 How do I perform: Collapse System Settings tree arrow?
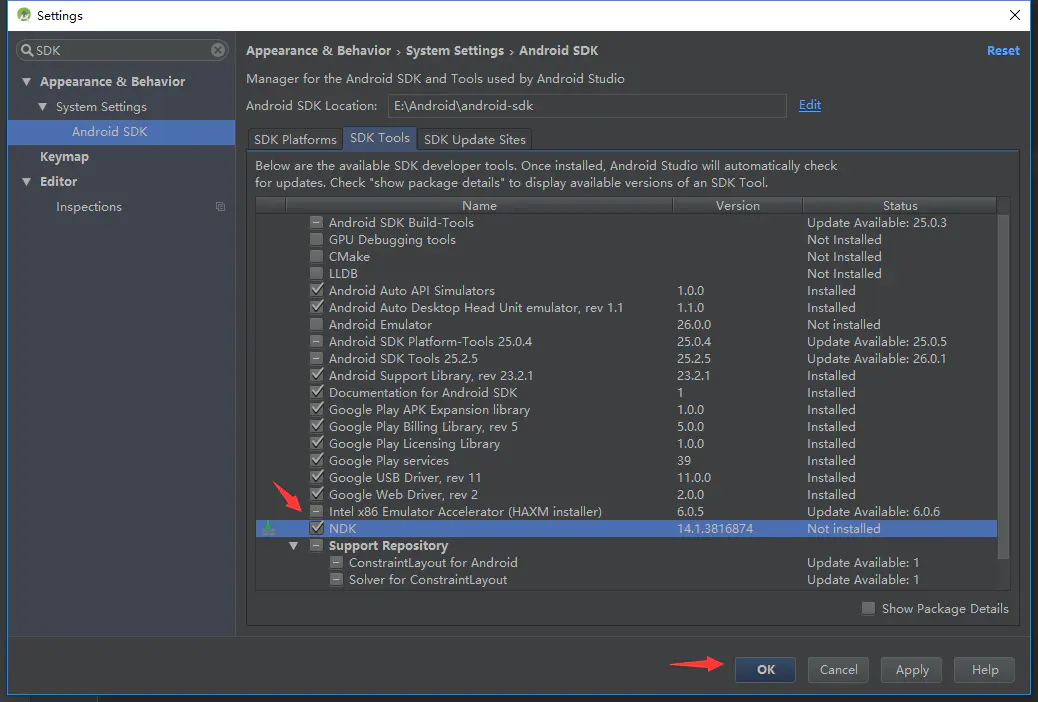click(x=42, y=107)
